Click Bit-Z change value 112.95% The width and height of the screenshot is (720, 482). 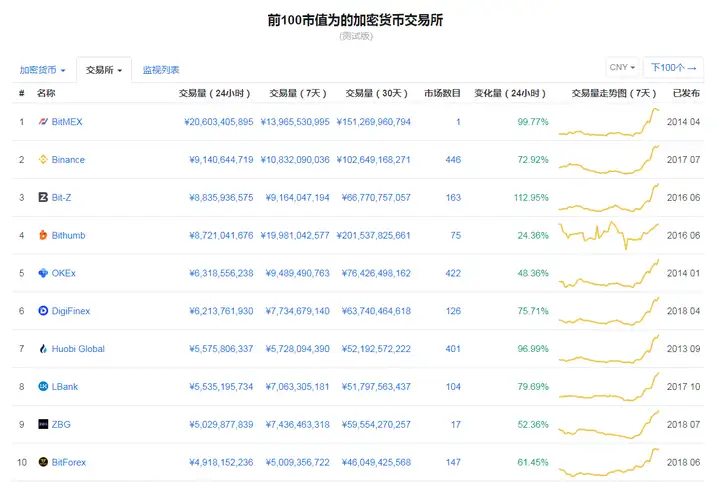531,197
